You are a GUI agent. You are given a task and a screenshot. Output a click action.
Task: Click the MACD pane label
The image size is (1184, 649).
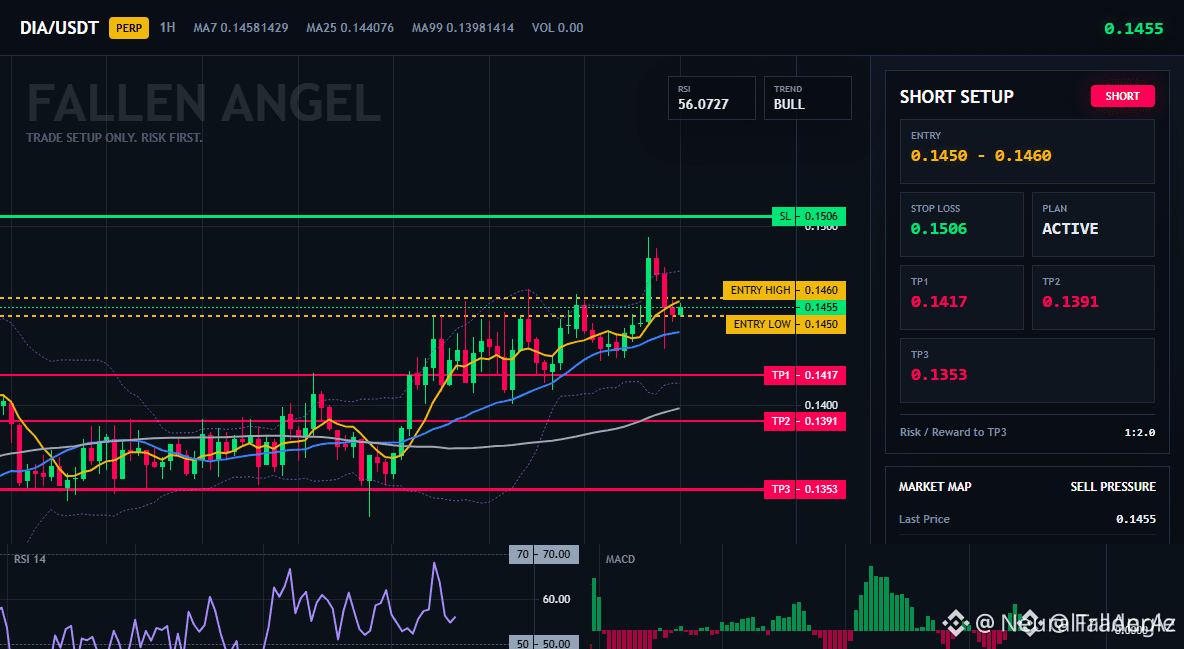620,559
